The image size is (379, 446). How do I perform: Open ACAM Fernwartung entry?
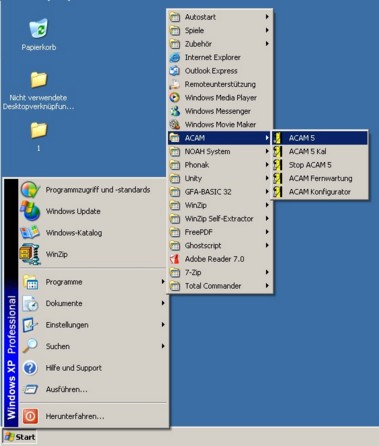pyautogui.click(x=320, y=178)
